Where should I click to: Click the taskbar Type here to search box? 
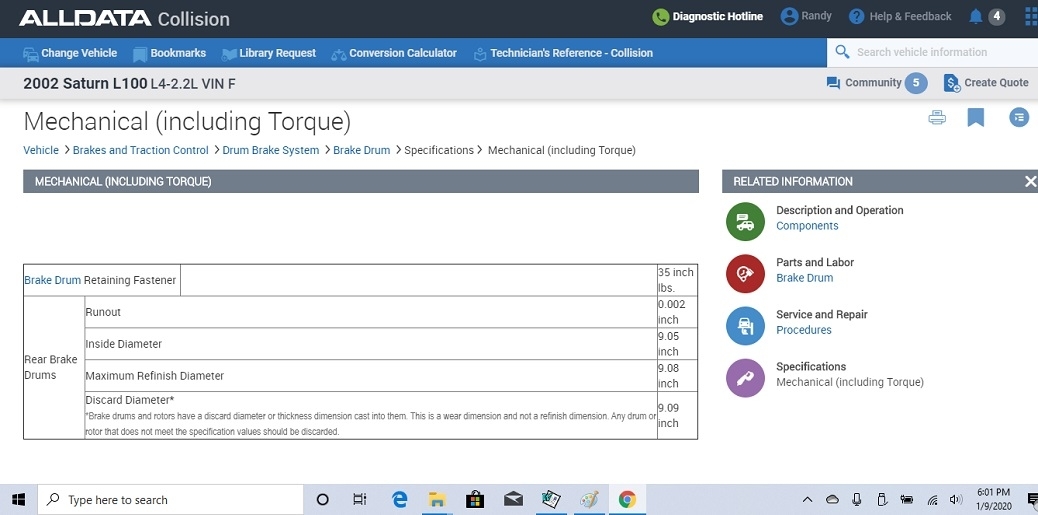point(170,500)
